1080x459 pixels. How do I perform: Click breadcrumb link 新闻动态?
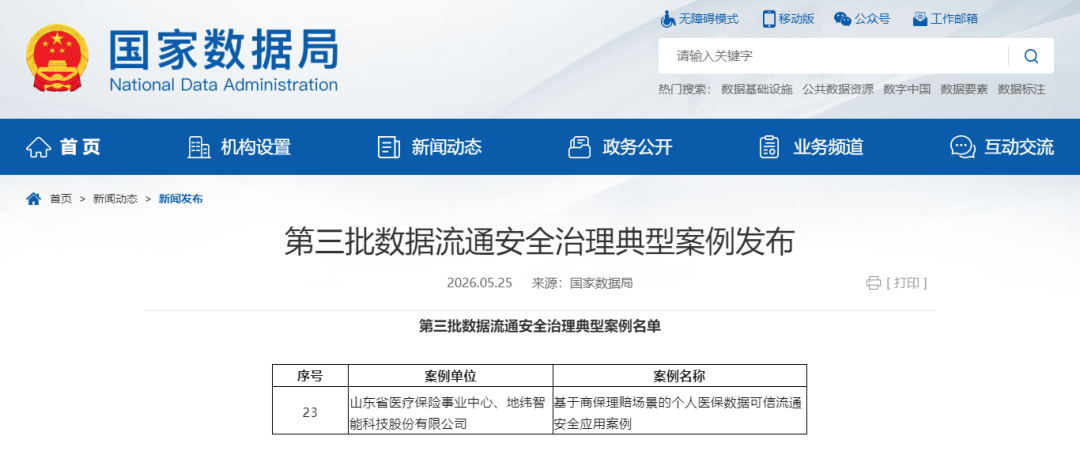pyautogui.click(x=115, y=198)
